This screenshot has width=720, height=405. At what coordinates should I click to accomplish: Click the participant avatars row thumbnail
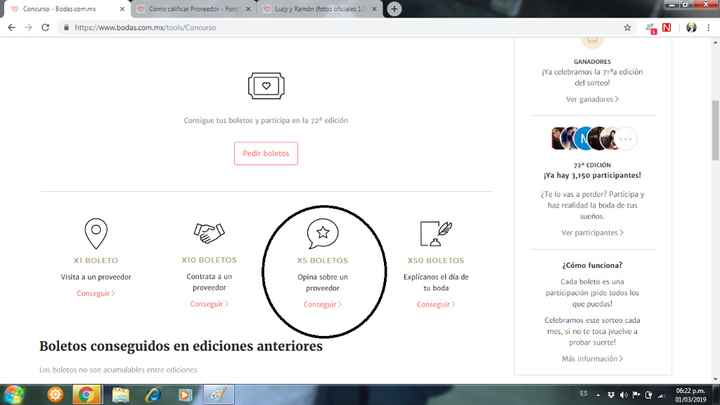pos(592,138)
